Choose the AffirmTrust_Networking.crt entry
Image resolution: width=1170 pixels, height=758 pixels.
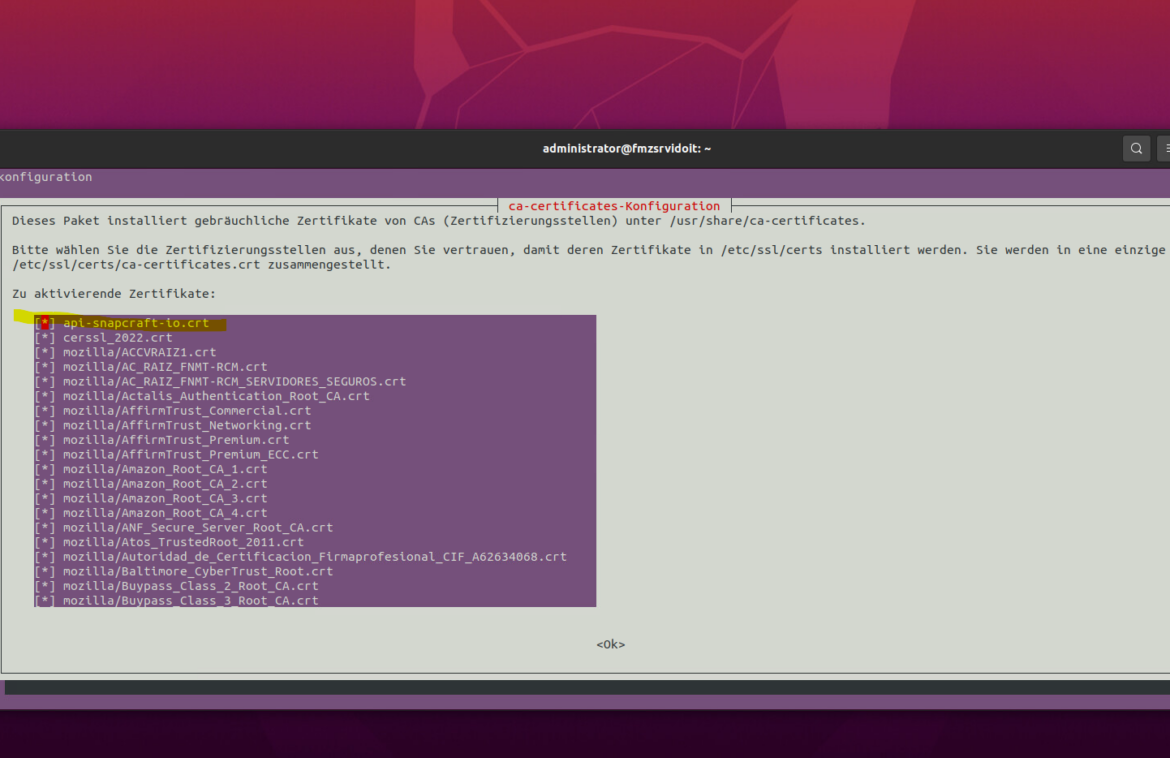pyautogui.click(x=187, y=425)
